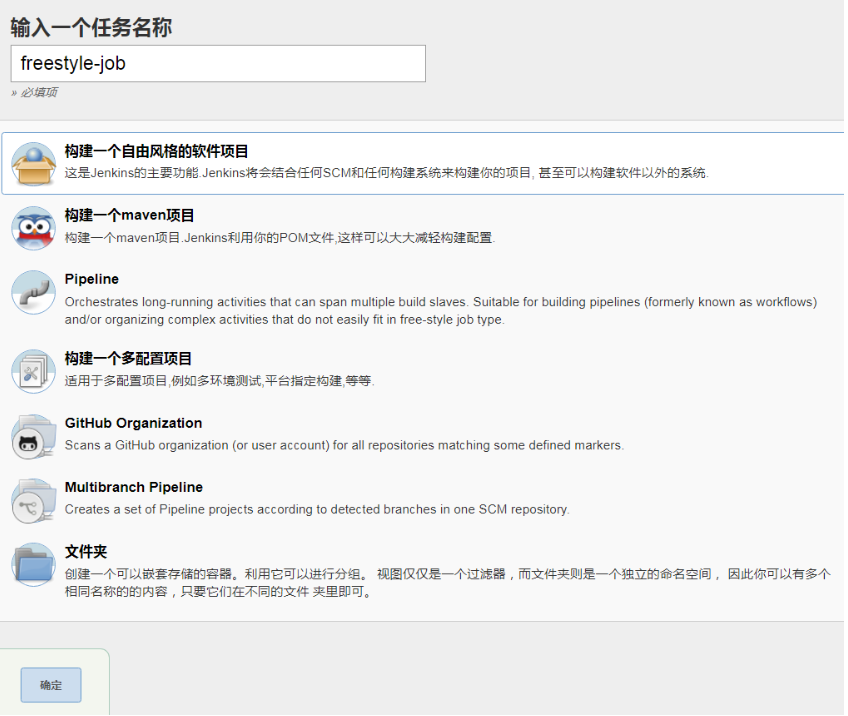This screenshot has width=848, height=716.
Task: Click the description starting 这是Jenkins的主要功能
Action: pyautogui.click(x=387, y=173)
